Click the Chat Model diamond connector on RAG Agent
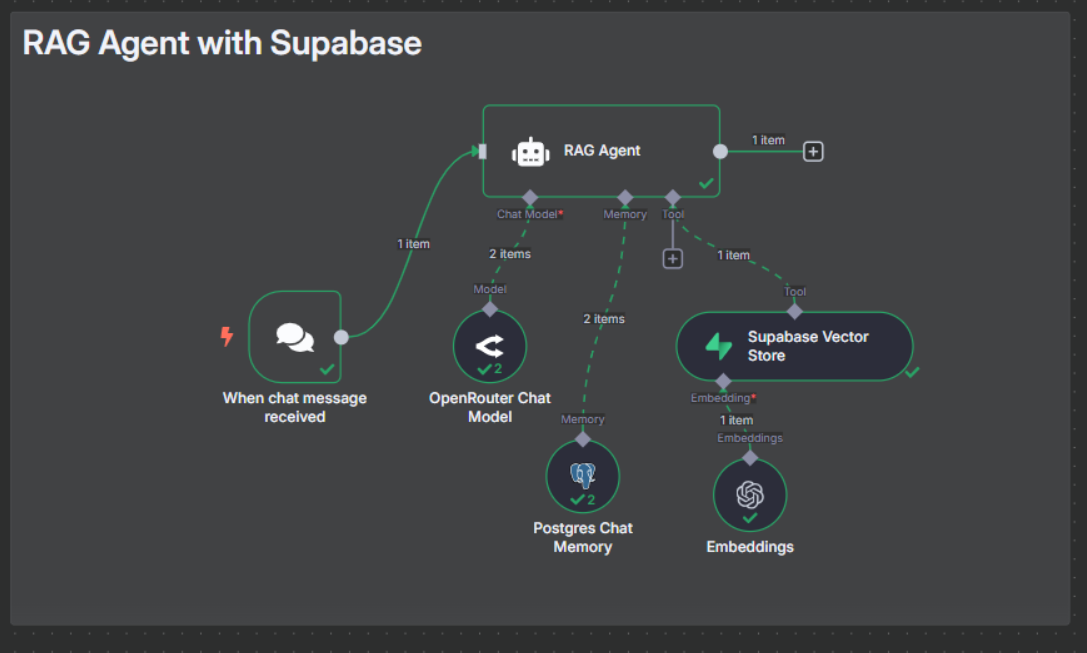 [x=530, y=198]
